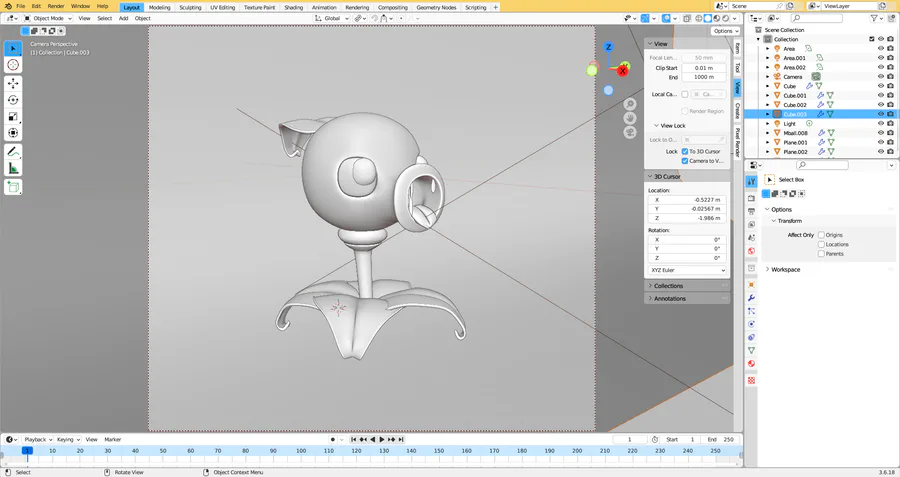The height and width of the screenshot is (477, 900).
Task: Switch to the Modeling workspace tab
Action: [x=160, y=7]
